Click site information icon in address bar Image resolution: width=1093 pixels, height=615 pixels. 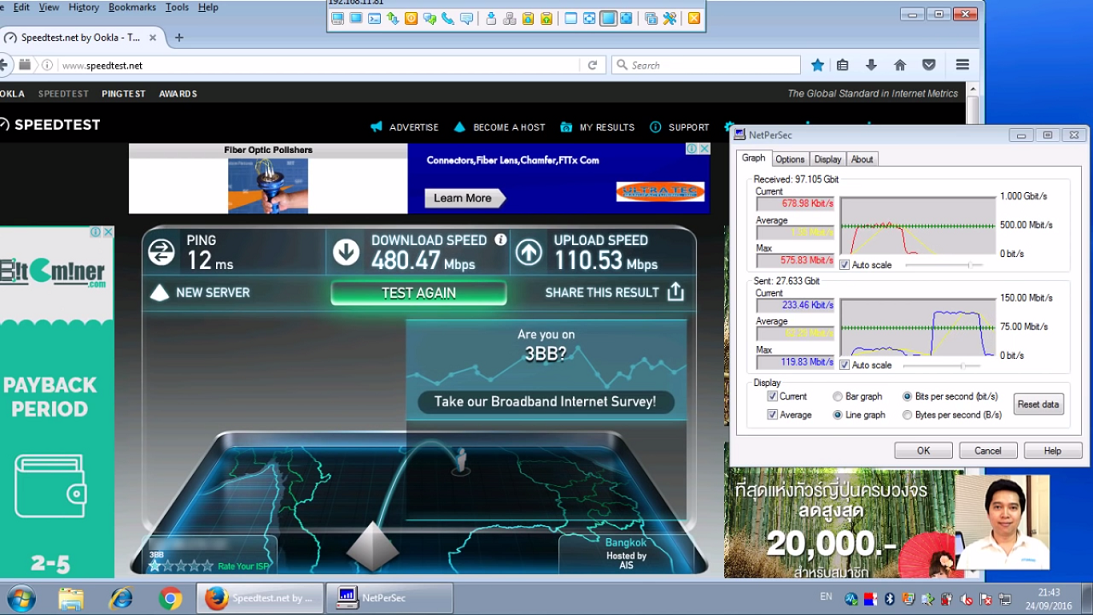pos(47,65)
